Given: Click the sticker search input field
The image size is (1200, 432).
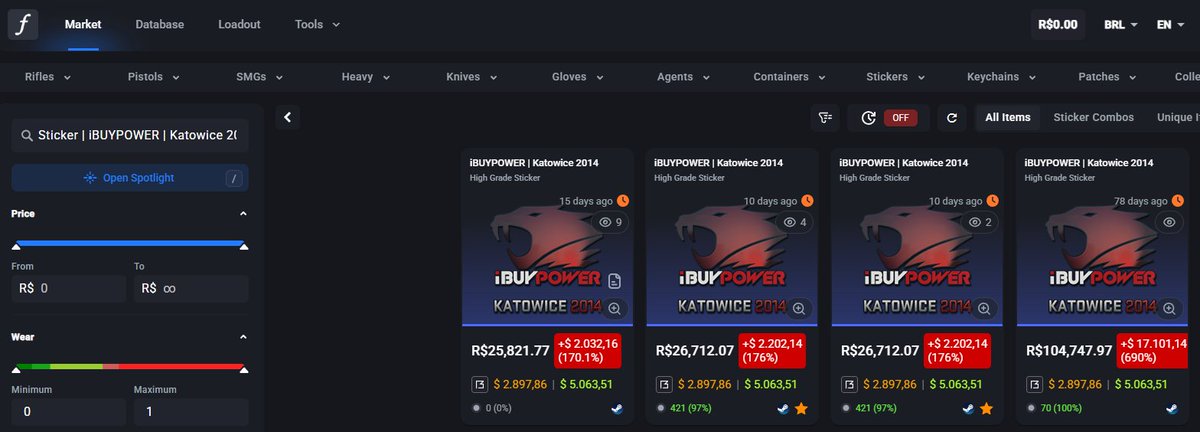Looking at the screenshot, I should pyautogui.click(x=130, y=136).
